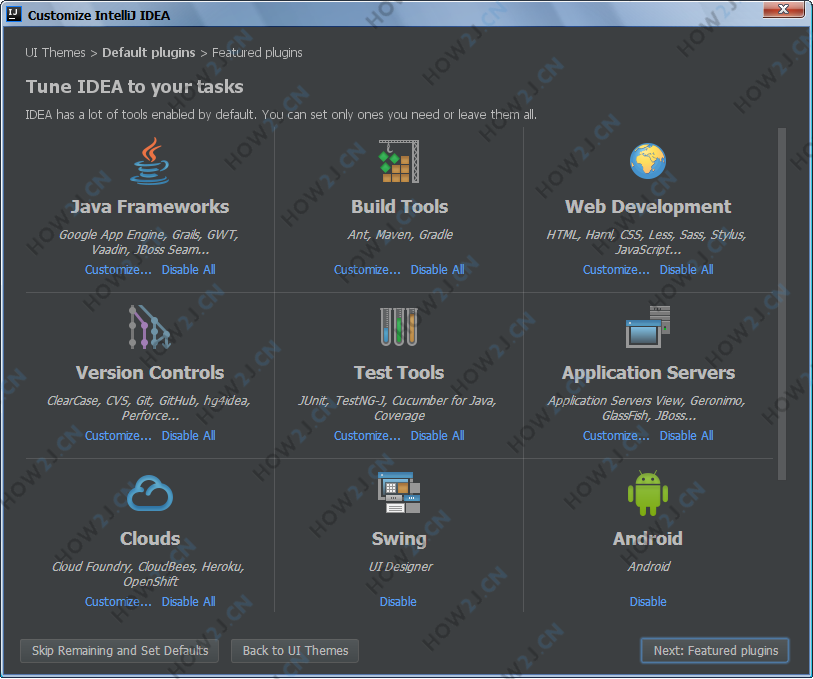Click the 'Google App Engine, Grails, GWT' description

coord(149,242)
